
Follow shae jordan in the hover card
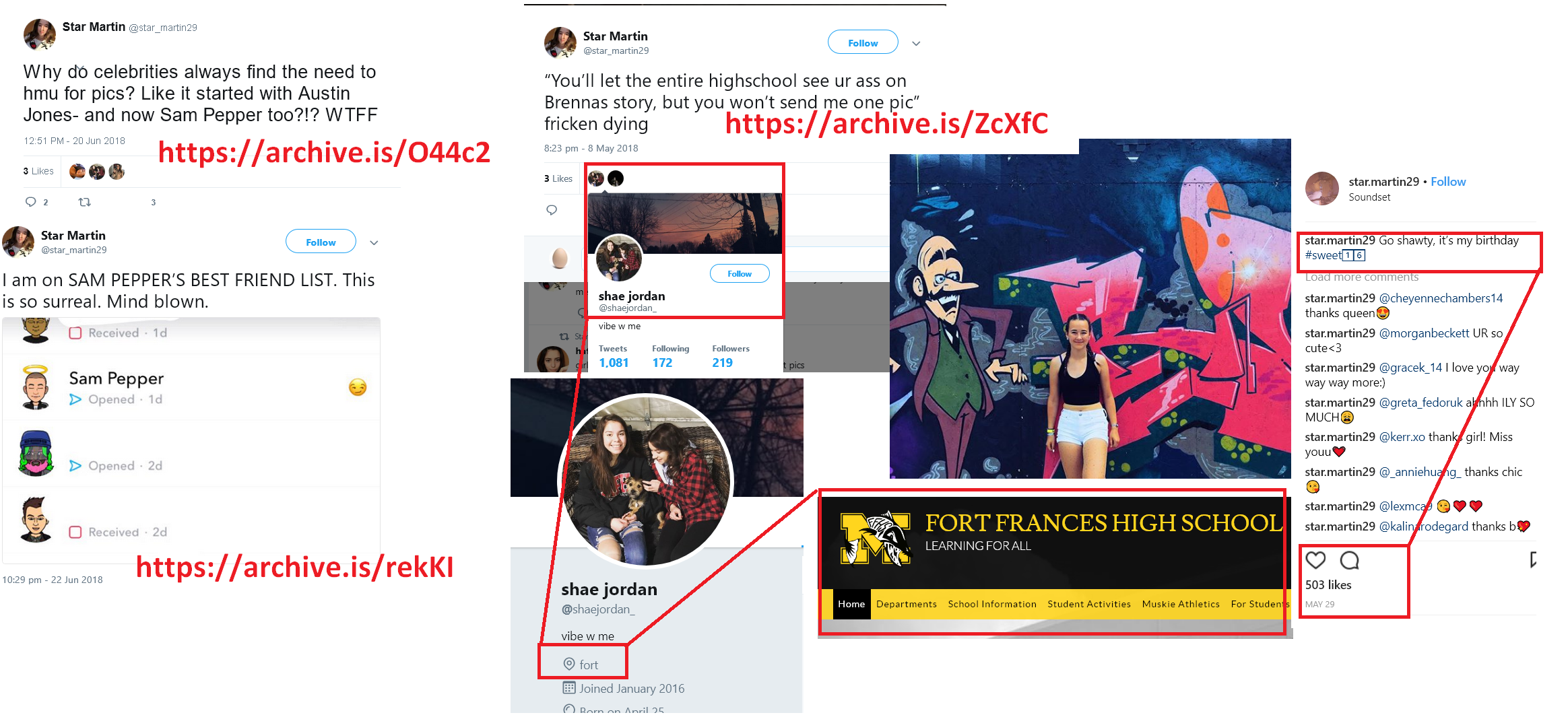(740, 273)
